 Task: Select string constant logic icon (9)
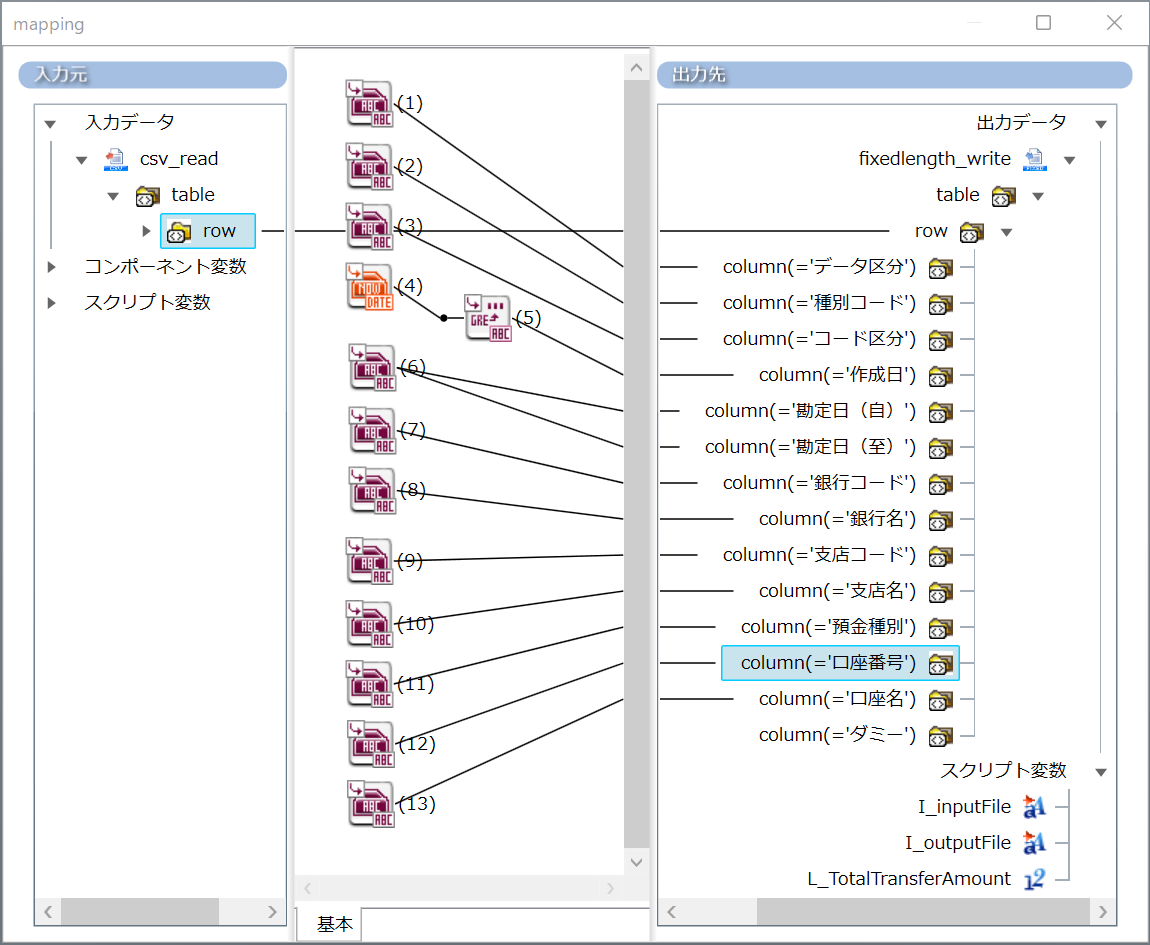tap(369, 561)
